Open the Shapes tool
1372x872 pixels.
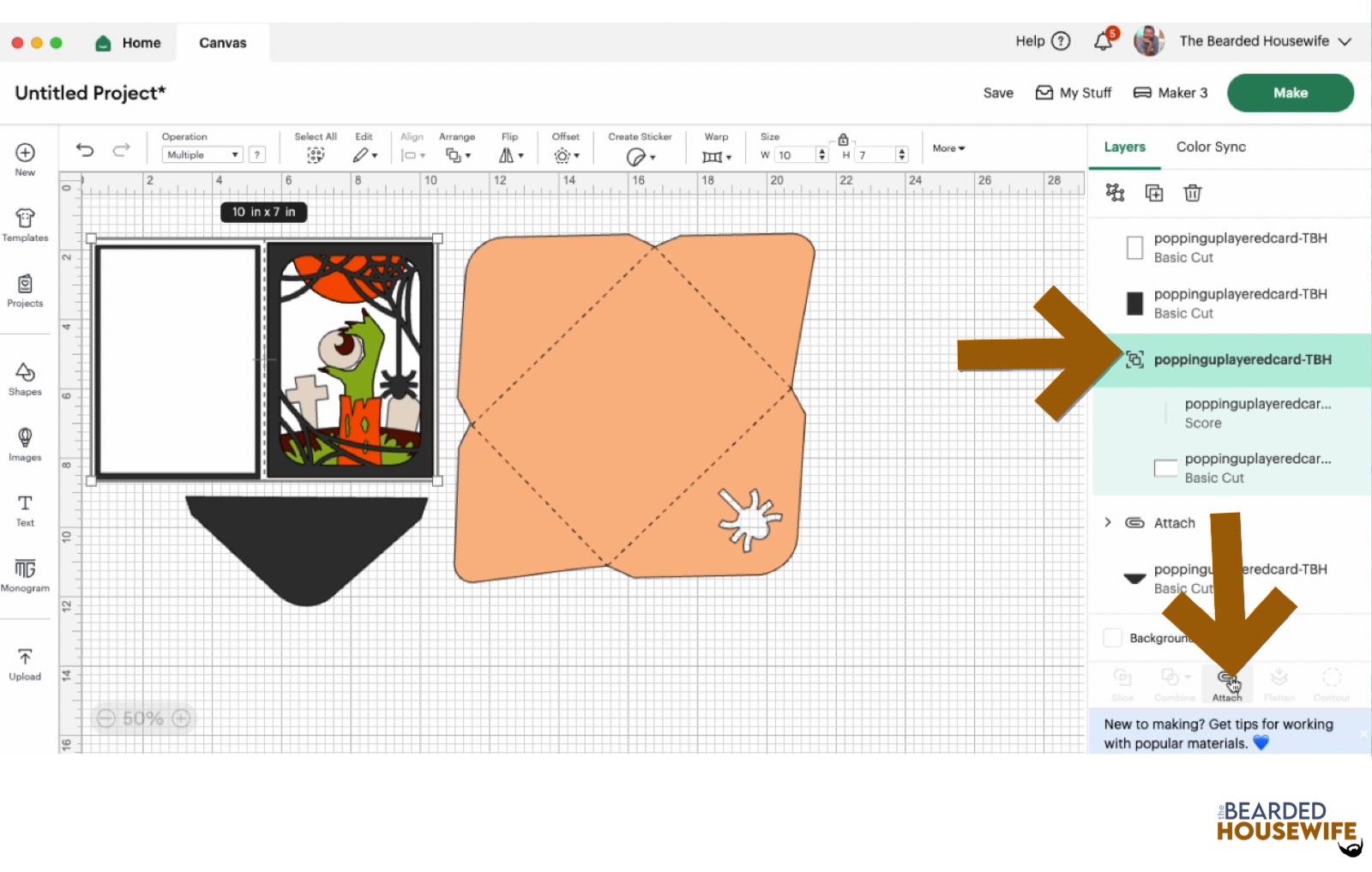(25, 379)
